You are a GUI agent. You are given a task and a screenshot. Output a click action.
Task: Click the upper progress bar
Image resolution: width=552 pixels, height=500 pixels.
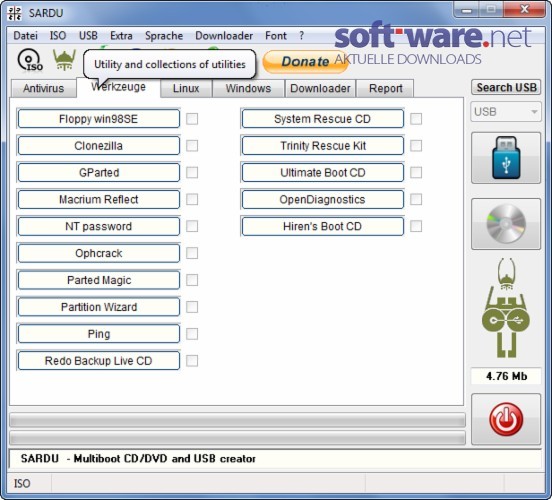coord(238,420)
